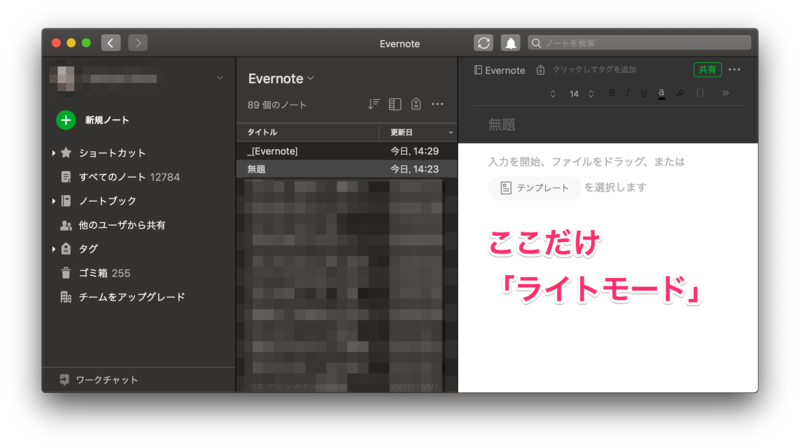Go forward with the right arrow button
The width and height of the screenshot is (800, 448).
138,43
